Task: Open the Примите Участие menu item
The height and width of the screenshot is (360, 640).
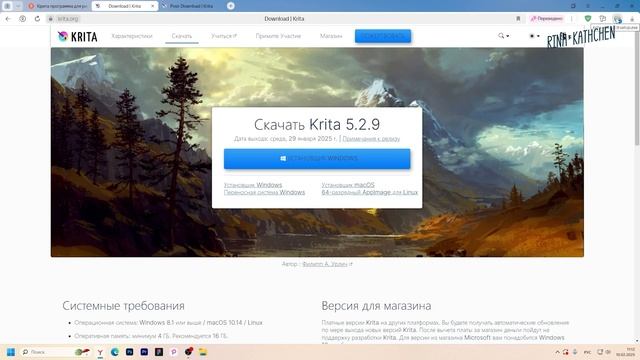Action: (x=278, y=36)
